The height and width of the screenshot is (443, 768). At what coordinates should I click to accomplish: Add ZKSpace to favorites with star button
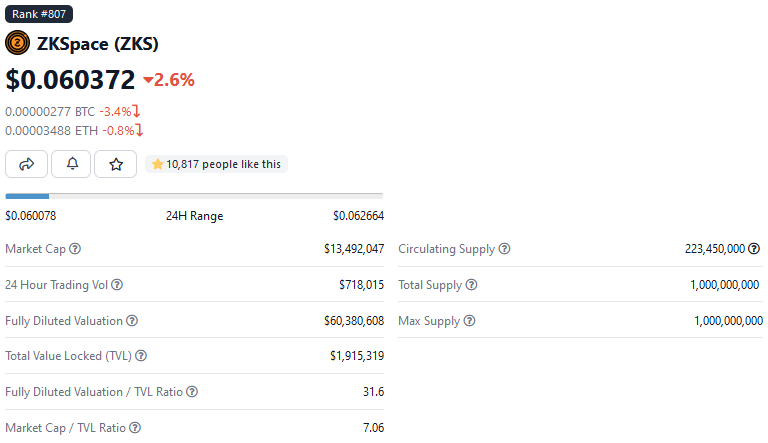pos(116,164)
